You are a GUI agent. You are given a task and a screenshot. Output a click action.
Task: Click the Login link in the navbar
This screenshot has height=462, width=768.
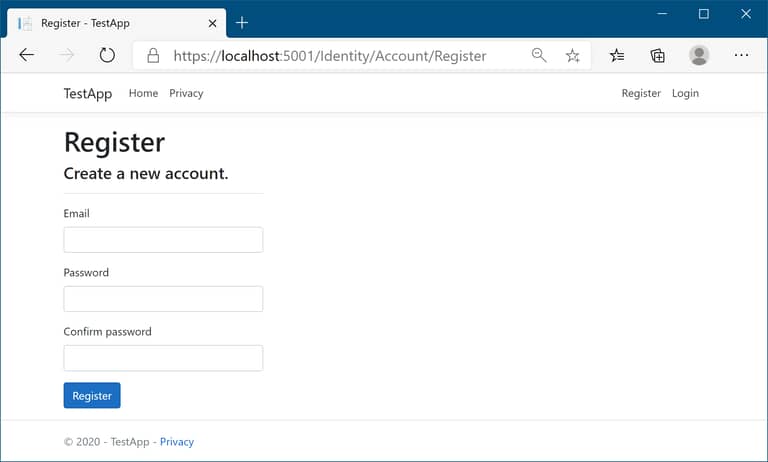pyautogui.click(x=685, y=93)
